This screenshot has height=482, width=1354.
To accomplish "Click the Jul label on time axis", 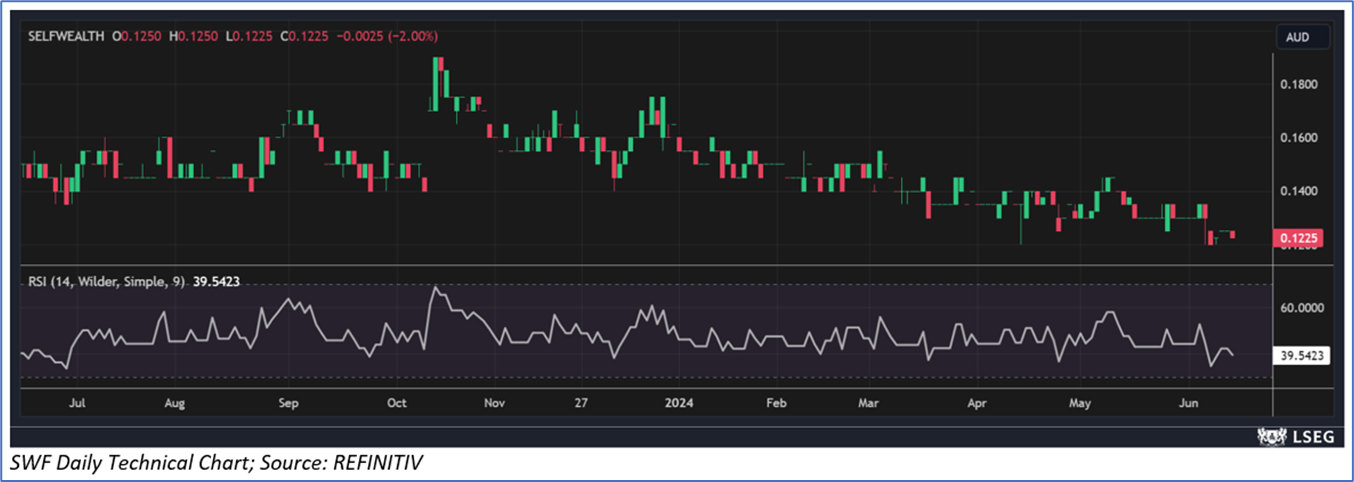I will (x=79, y=404).
